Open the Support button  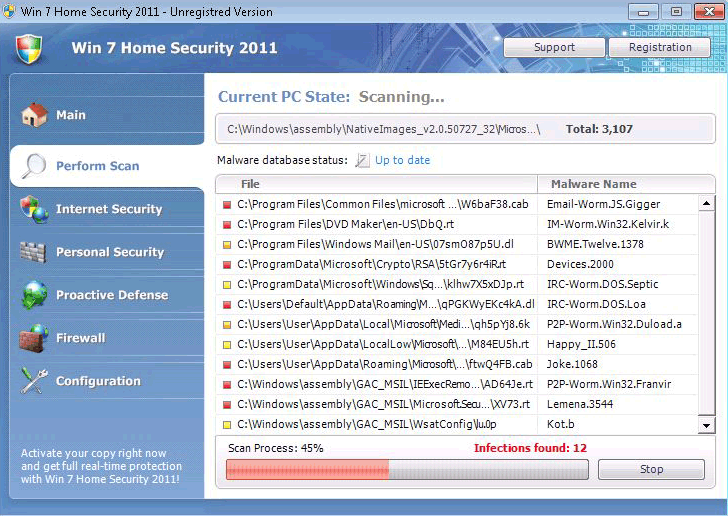pos(554,47)
